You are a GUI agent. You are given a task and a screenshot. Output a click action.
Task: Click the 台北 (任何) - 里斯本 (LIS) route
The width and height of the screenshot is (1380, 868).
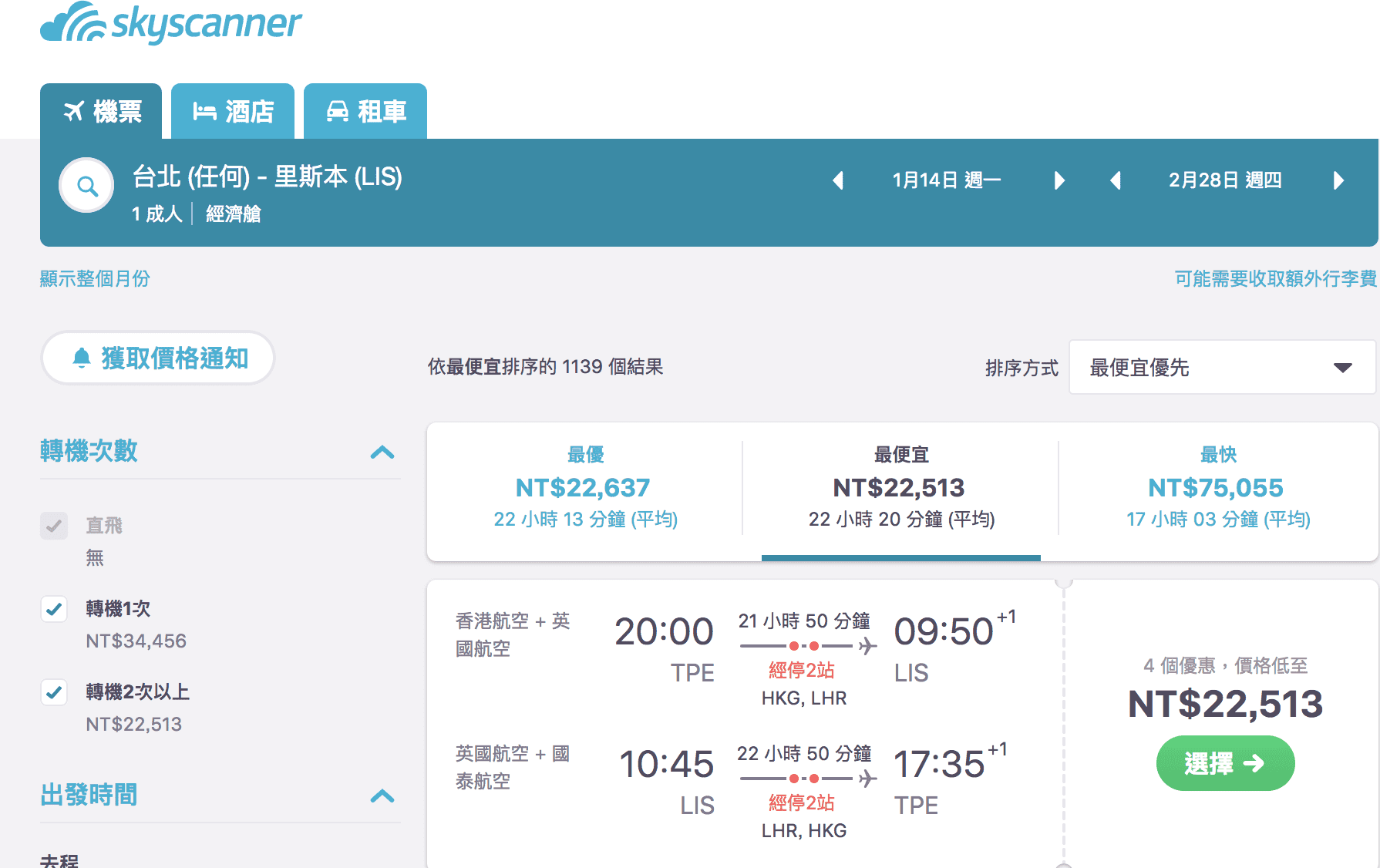(268, 177)
